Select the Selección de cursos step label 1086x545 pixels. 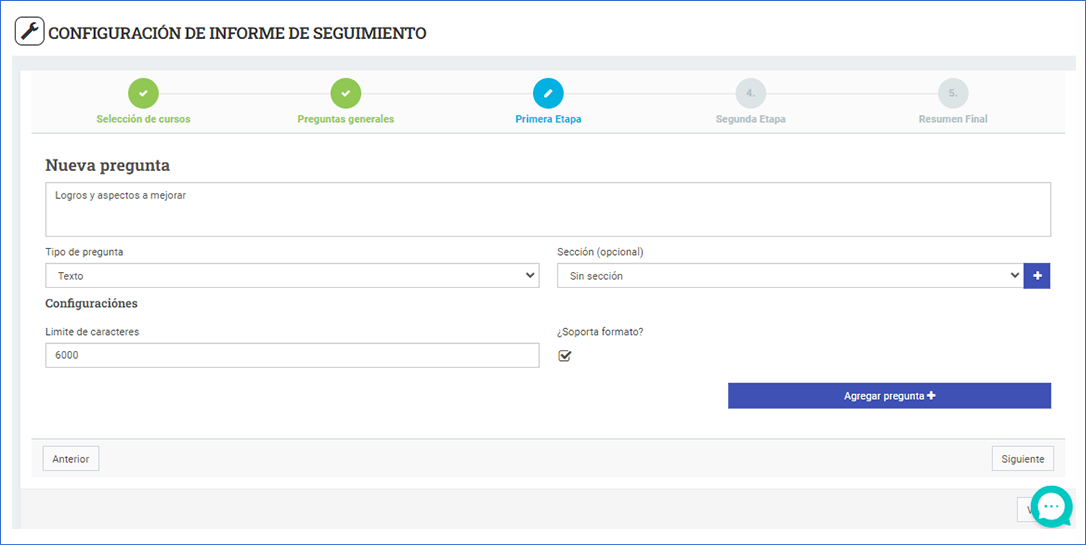click(x=143, y=119)
